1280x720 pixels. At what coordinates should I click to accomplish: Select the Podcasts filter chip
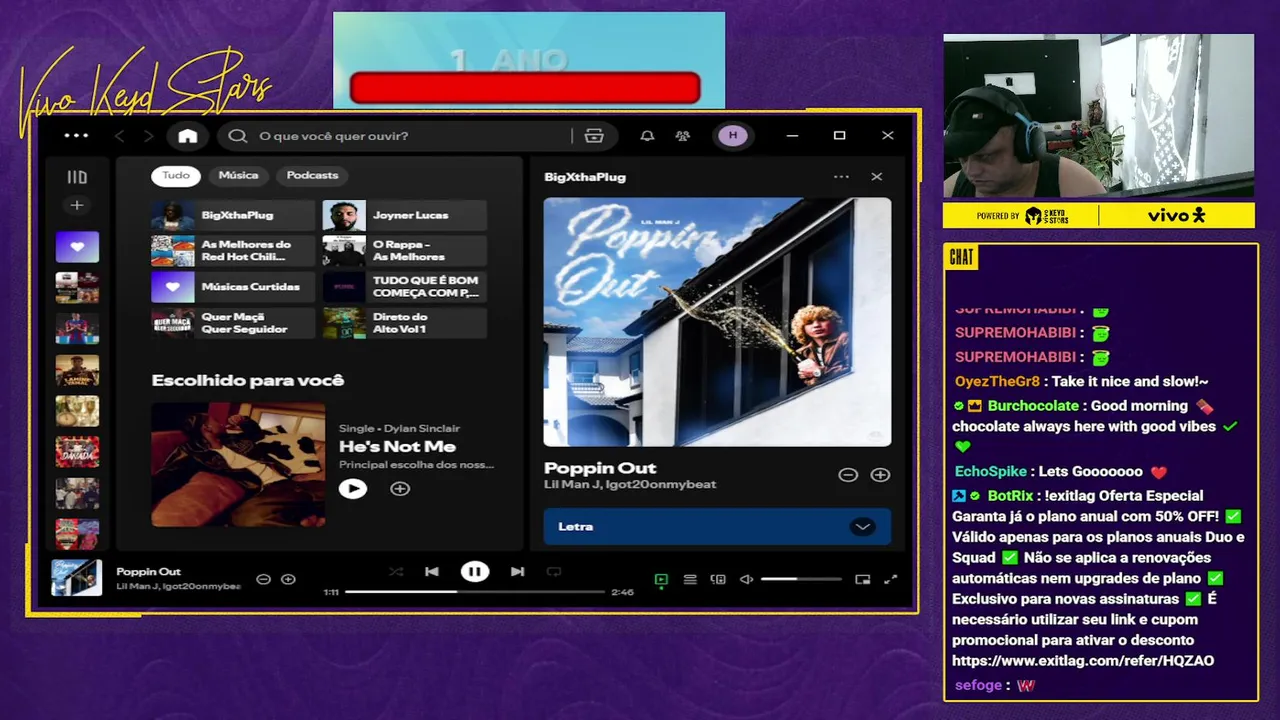click(312, 175)
